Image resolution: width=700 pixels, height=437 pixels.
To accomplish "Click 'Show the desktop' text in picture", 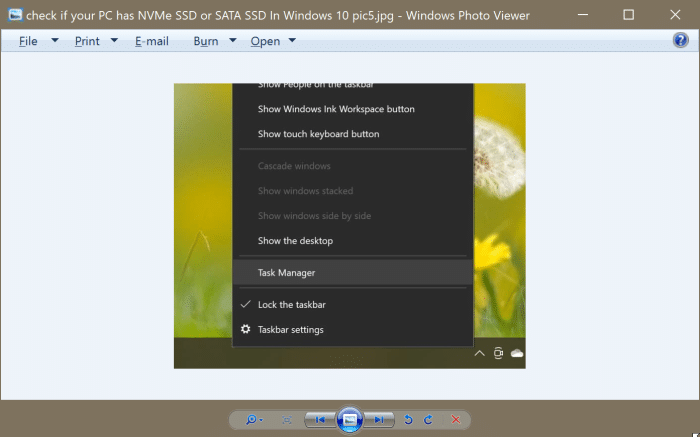I will [x=295, y=241].
